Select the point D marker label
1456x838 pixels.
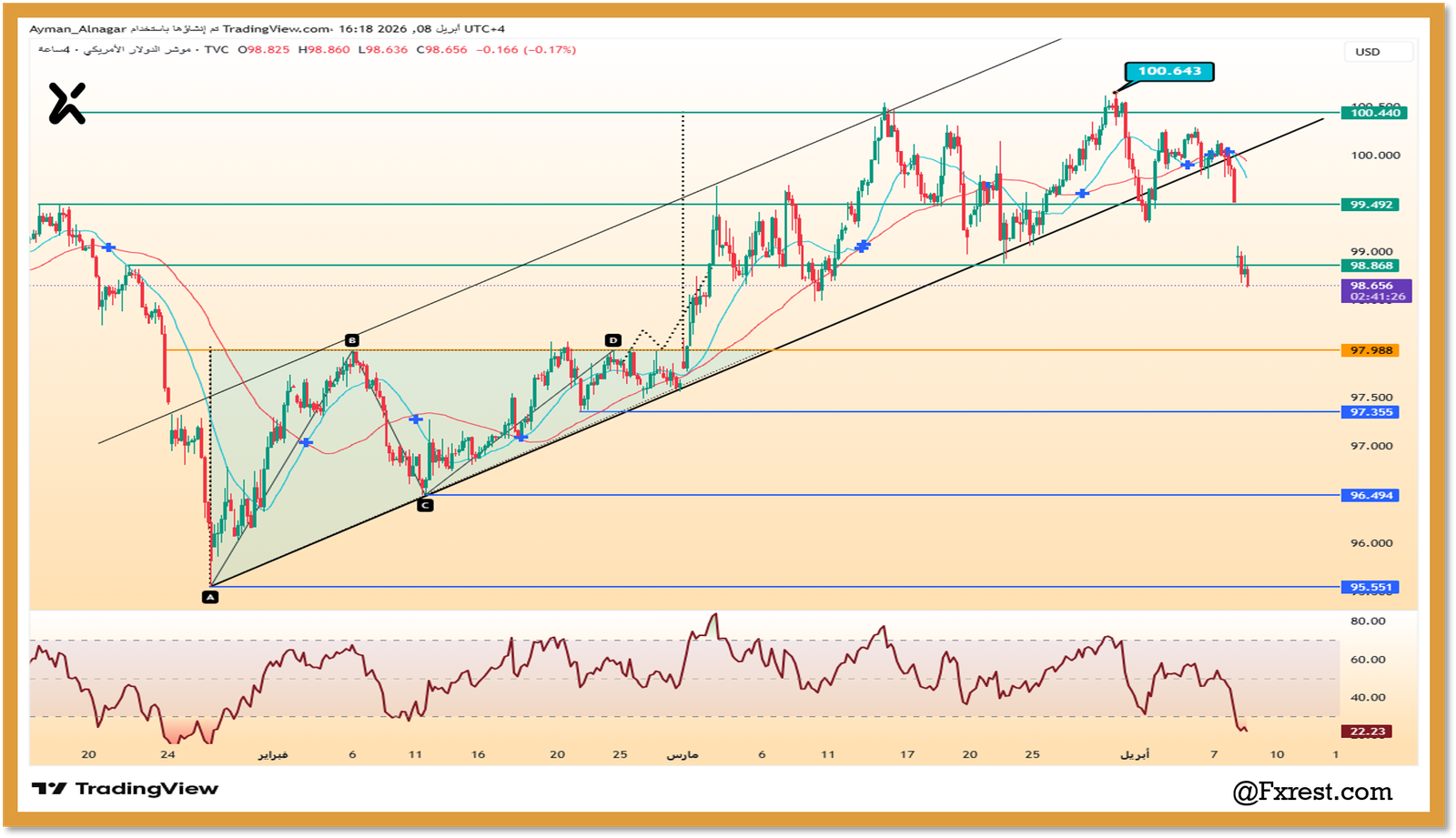coord(613,340)
